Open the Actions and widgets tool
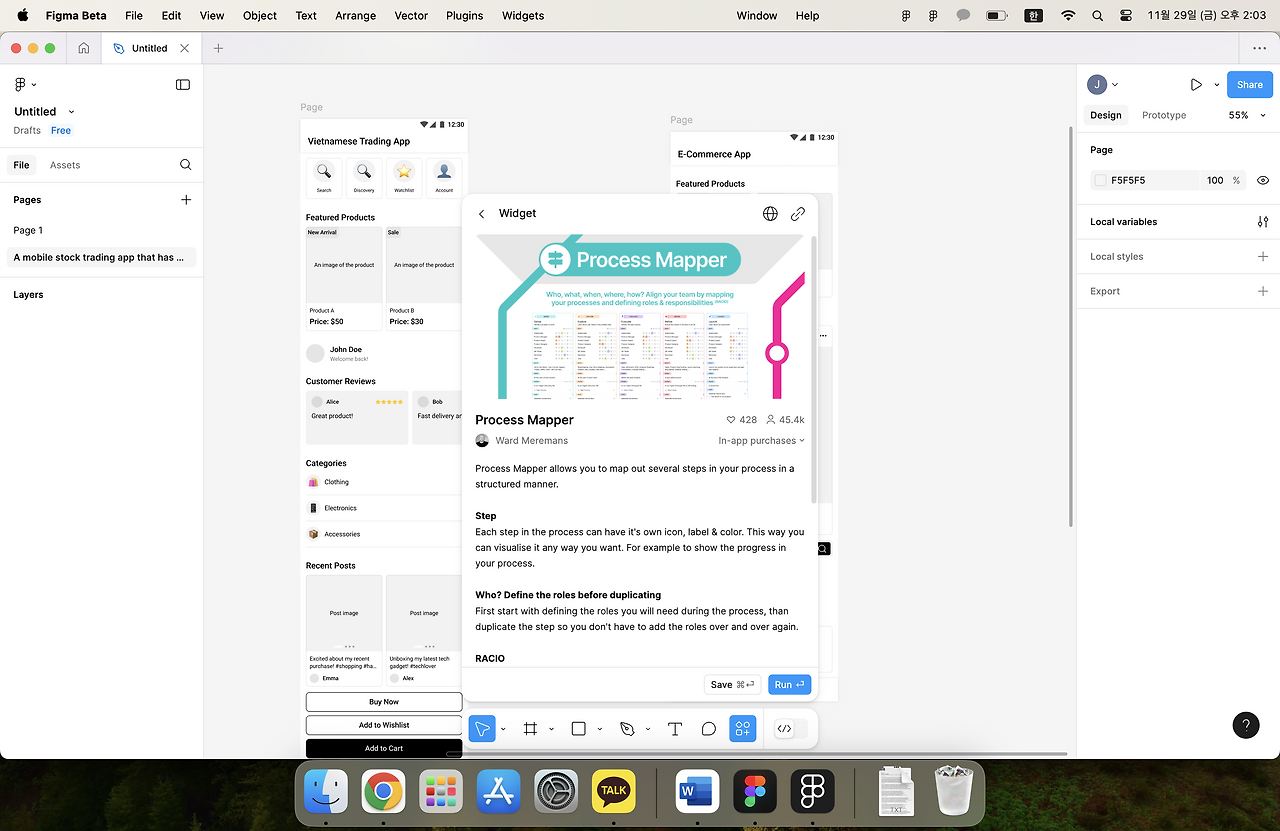 742,729
